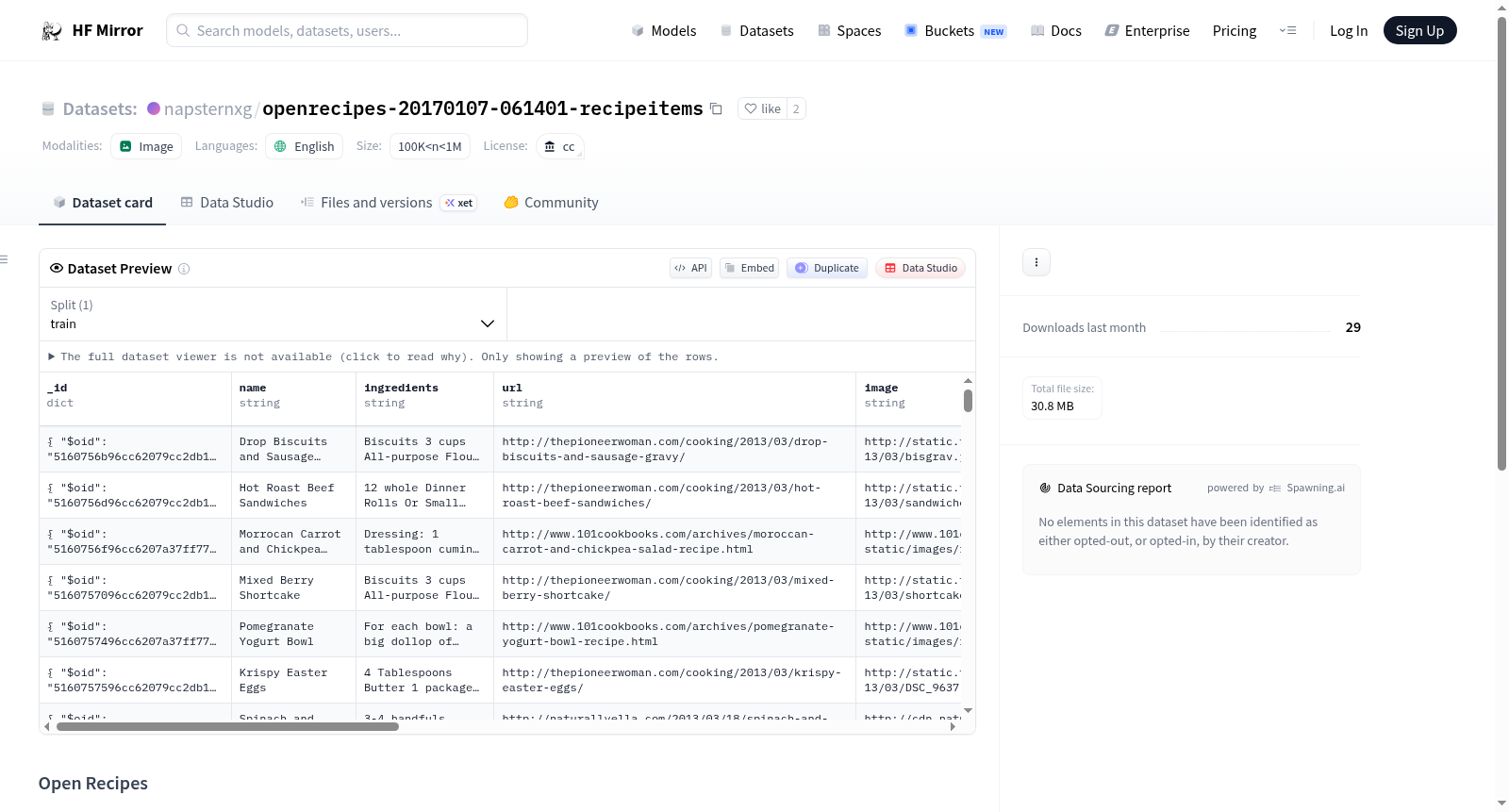Open the HF Mirror home logo

point(92,30)
